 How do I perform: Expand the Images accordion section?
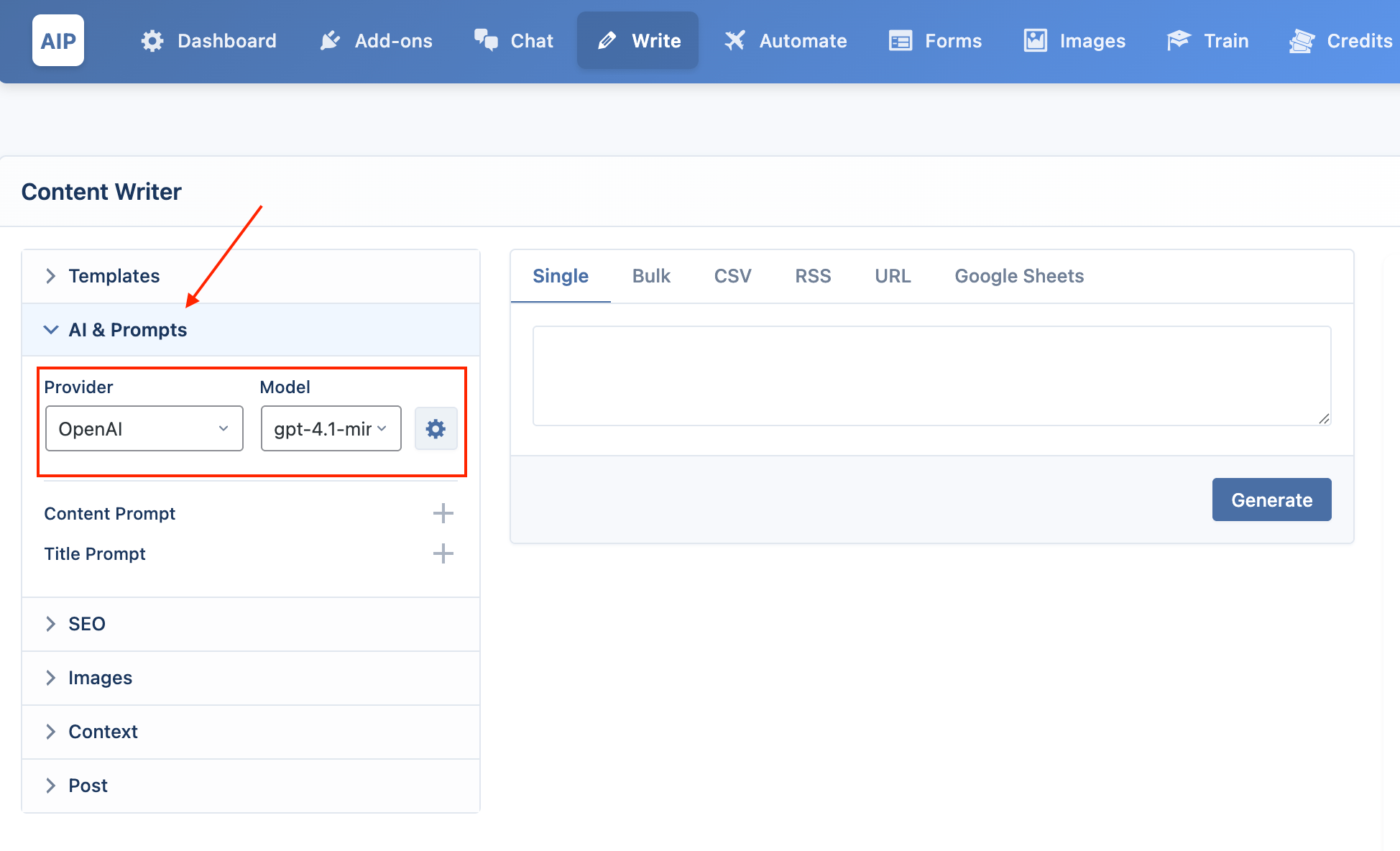pyautogui.click(x=251, y=678)
